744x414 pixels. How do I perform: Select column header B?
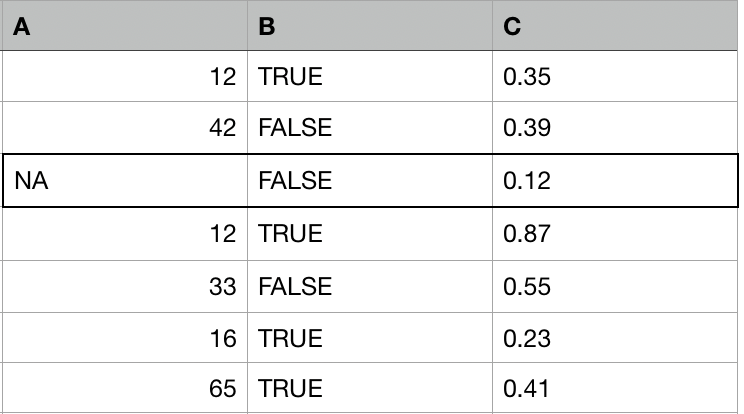369,27
